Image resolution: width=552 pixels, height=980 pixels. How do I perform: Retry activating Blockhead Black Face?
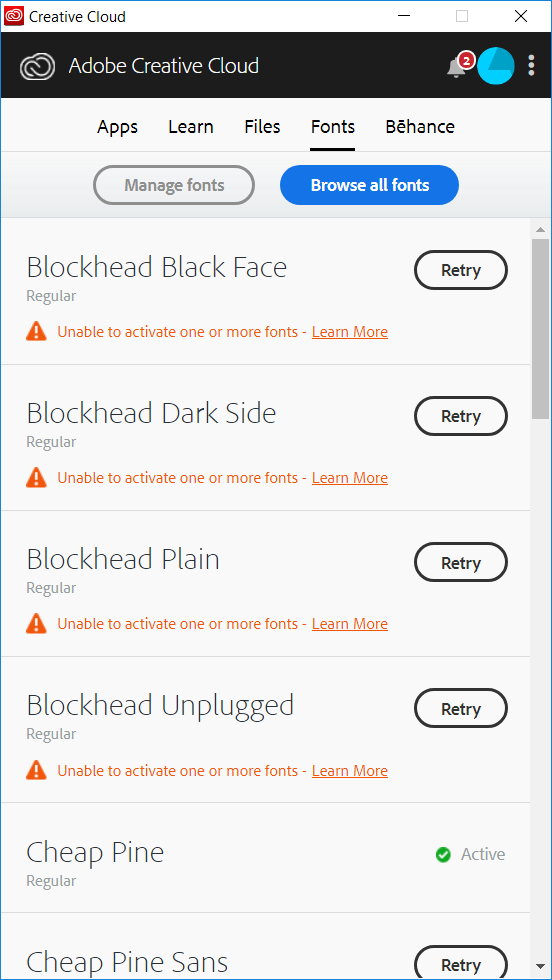461,270
